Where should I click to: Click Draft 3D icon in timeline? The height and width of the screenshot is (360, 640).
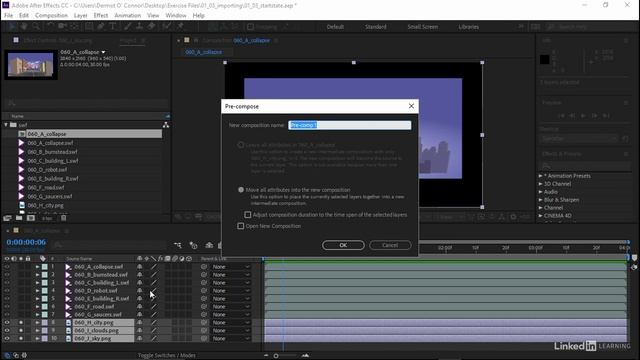coord(193,245)
